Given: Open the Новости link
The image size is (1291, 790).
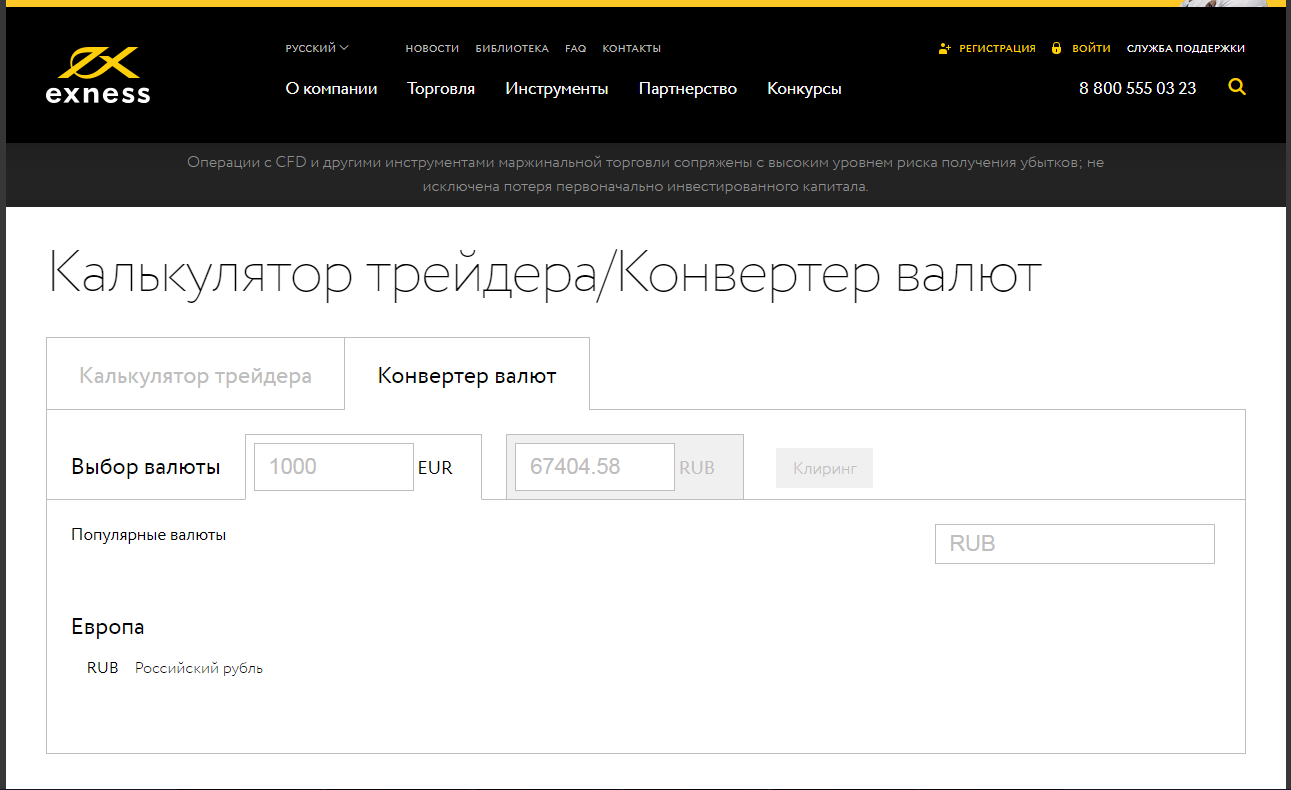Looking at the screenshot, I should point(432,48).
